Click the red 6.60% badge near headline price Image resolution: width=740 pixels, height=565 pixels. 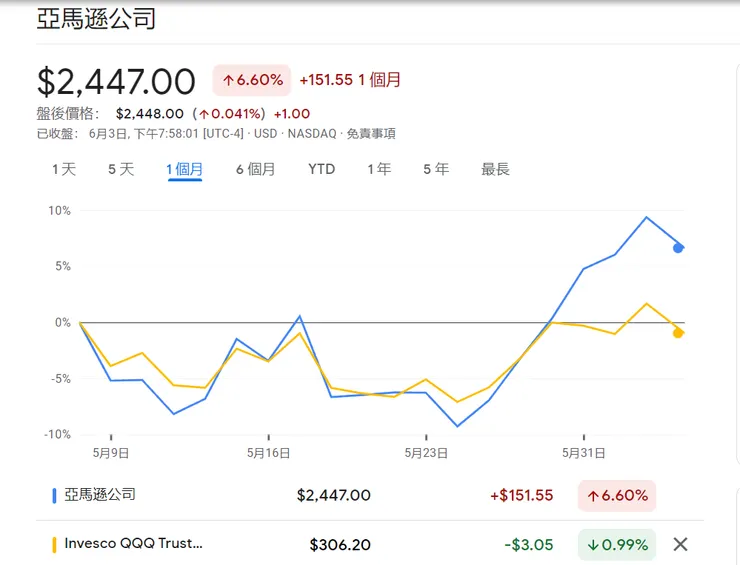pyautogui.click(x=252, y=80)
